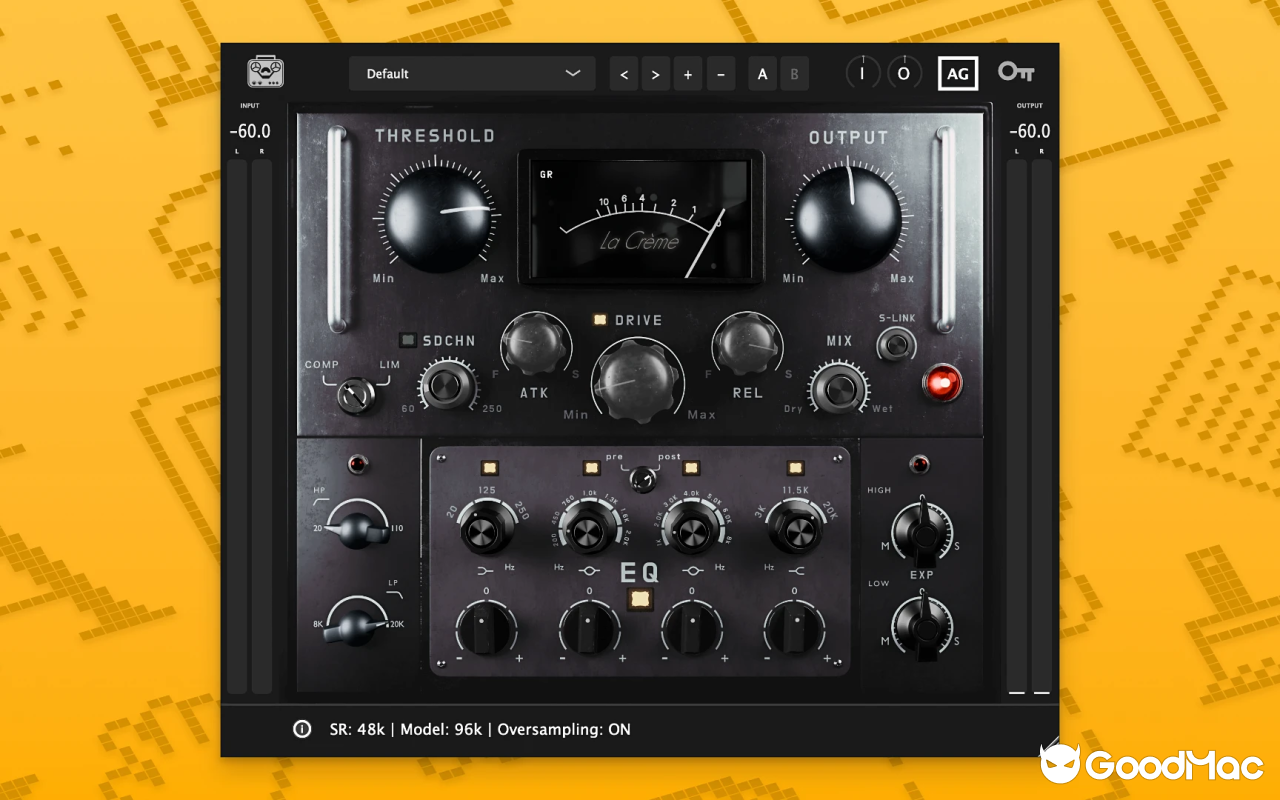
Task: Toggle the AG automatic gain button
Action: [x=958, y=72]
